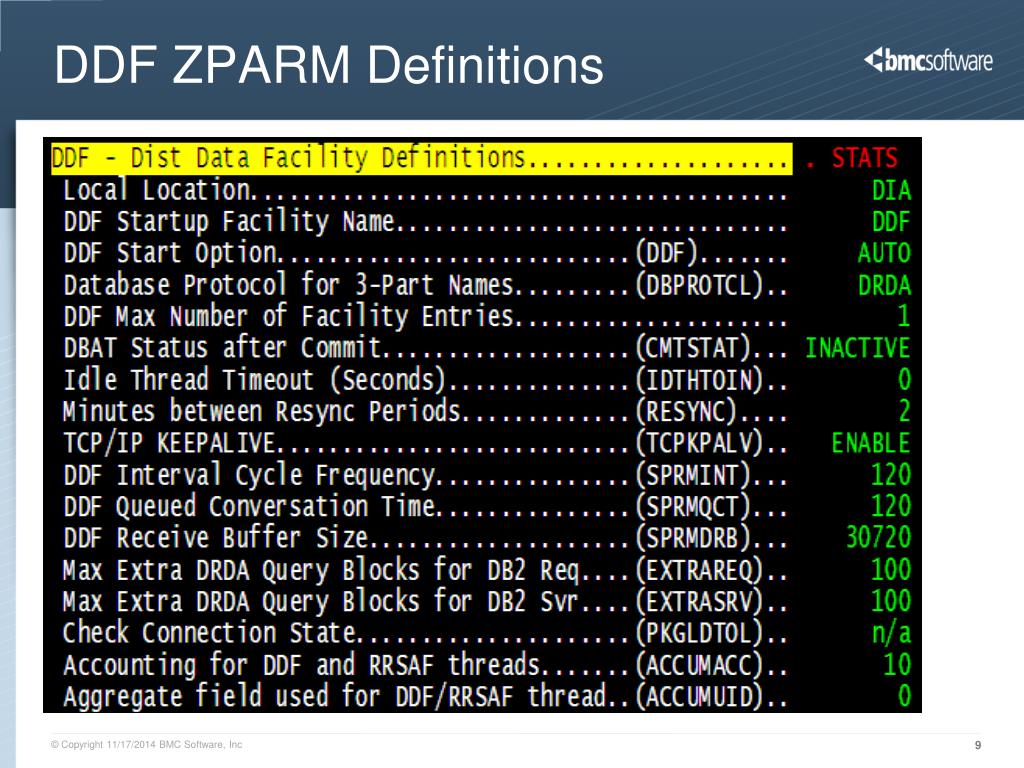Screen dimensions: 1024x768
Task: Select the DDF Startup Facility Name label
Action: click(229, 221)
